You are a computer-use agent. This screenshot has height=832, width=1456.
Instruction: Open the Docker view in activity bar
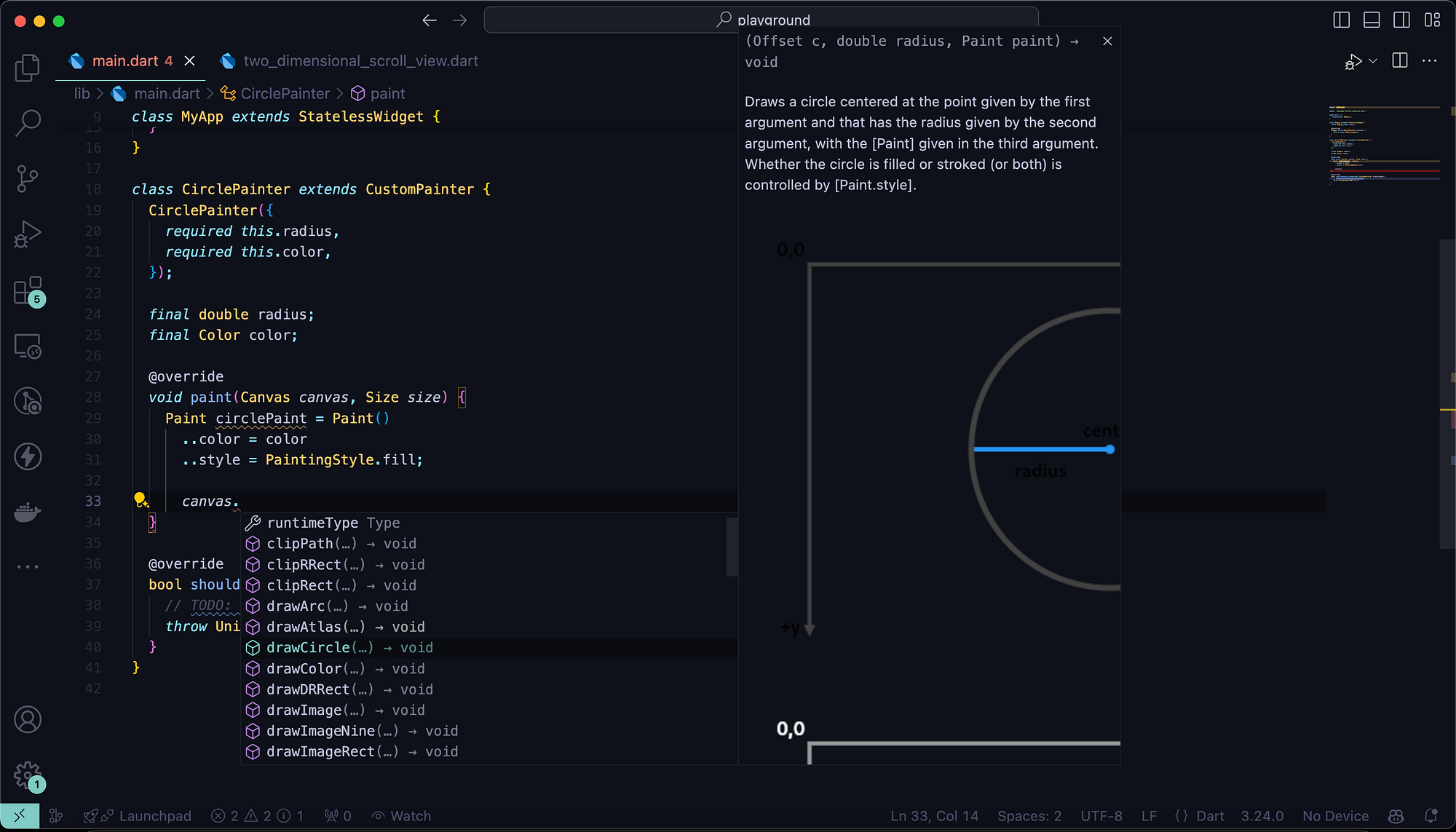coord(28,512)
